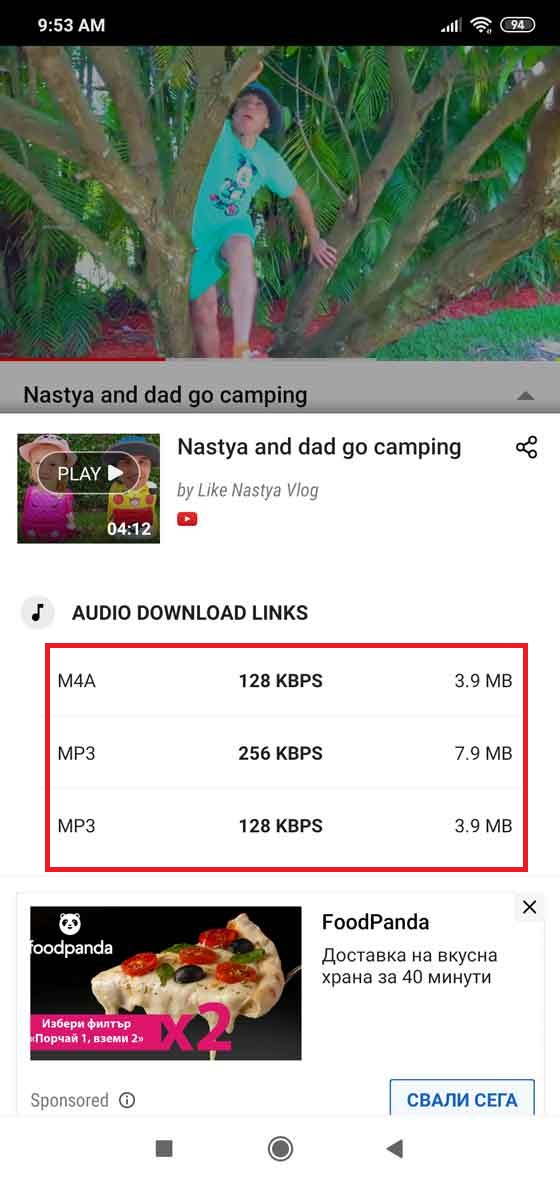Viewport: 560px width, 1182px height.
Task: Close the FoodPanda ad with X
Action: [529, 908]
